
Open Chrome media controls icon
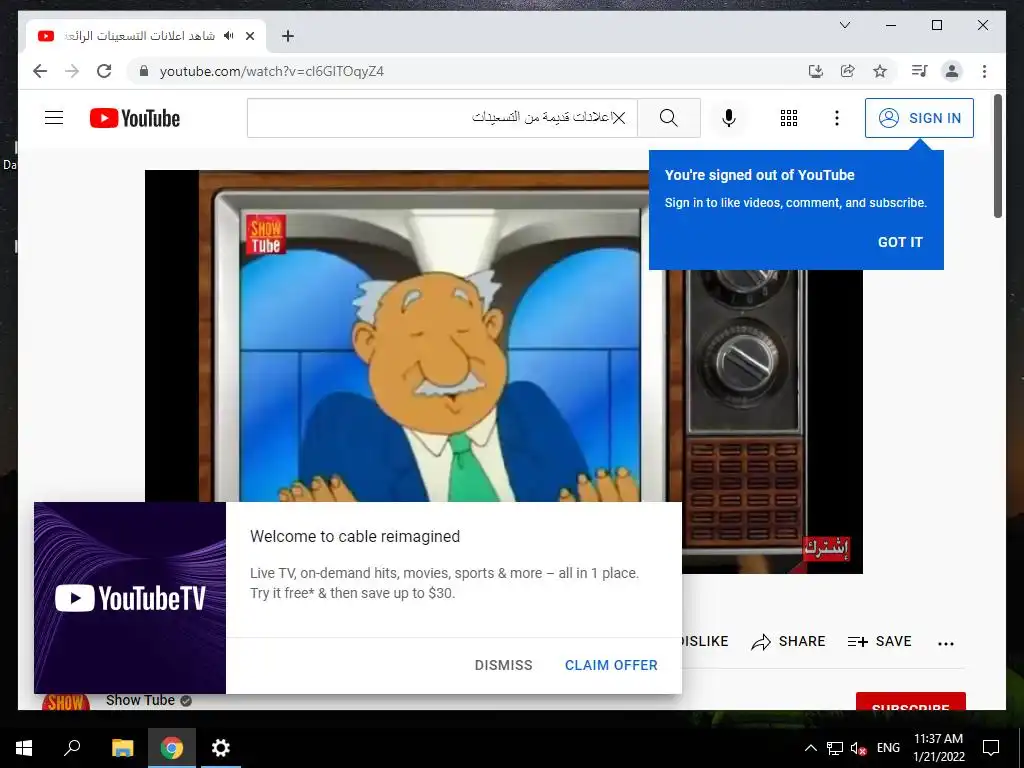point(920,71)
